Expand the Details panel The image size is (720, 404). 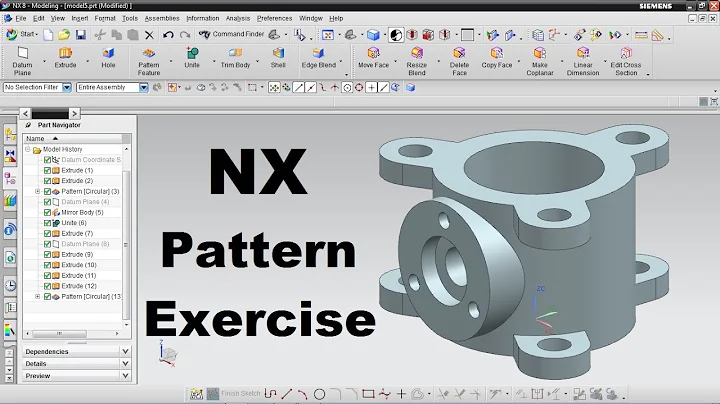(125, 364)
